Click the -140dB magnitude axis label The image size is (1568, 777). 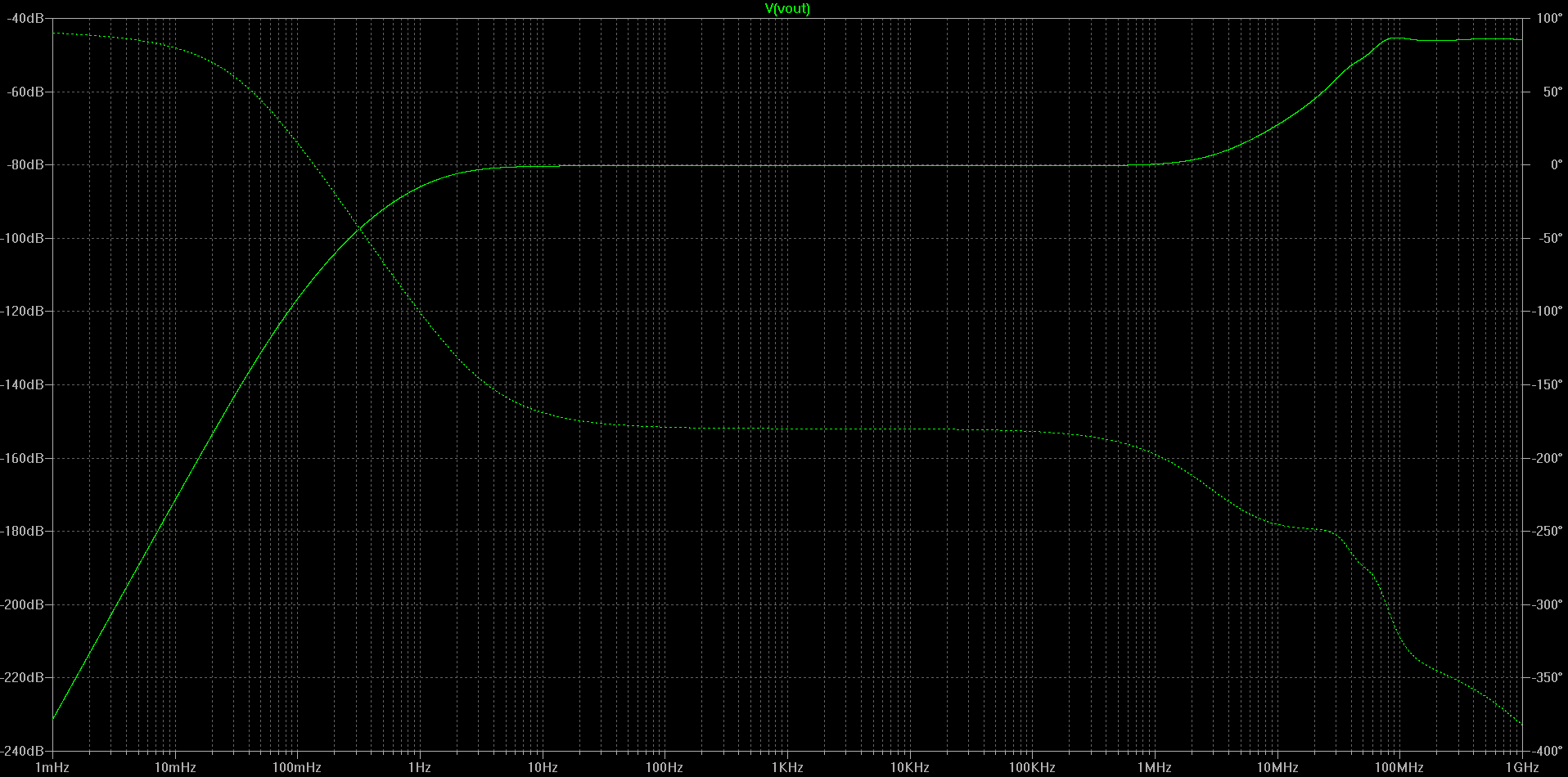[x=23, y=384]
